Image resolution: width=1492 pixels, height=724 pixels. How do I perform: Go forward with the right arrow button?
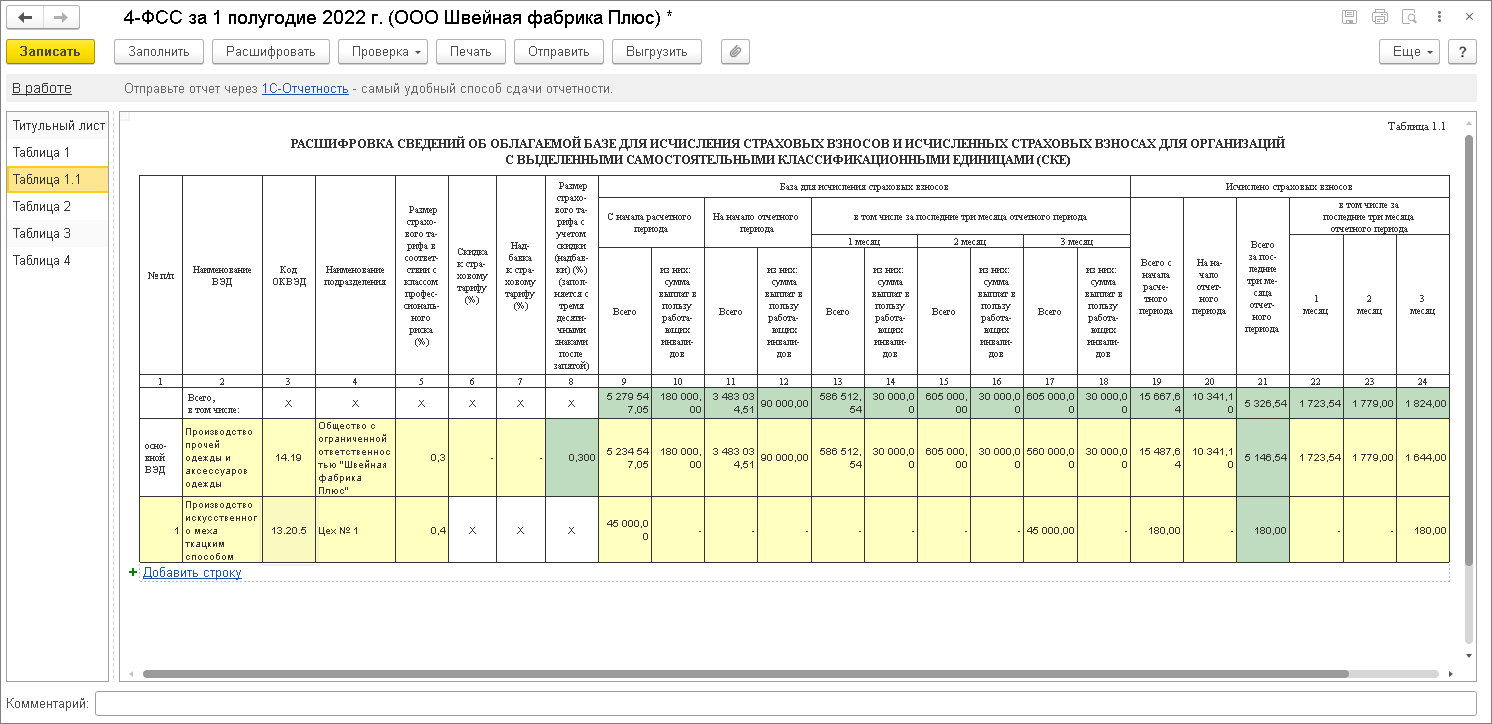pyautogui.click(x=60, y=18)
